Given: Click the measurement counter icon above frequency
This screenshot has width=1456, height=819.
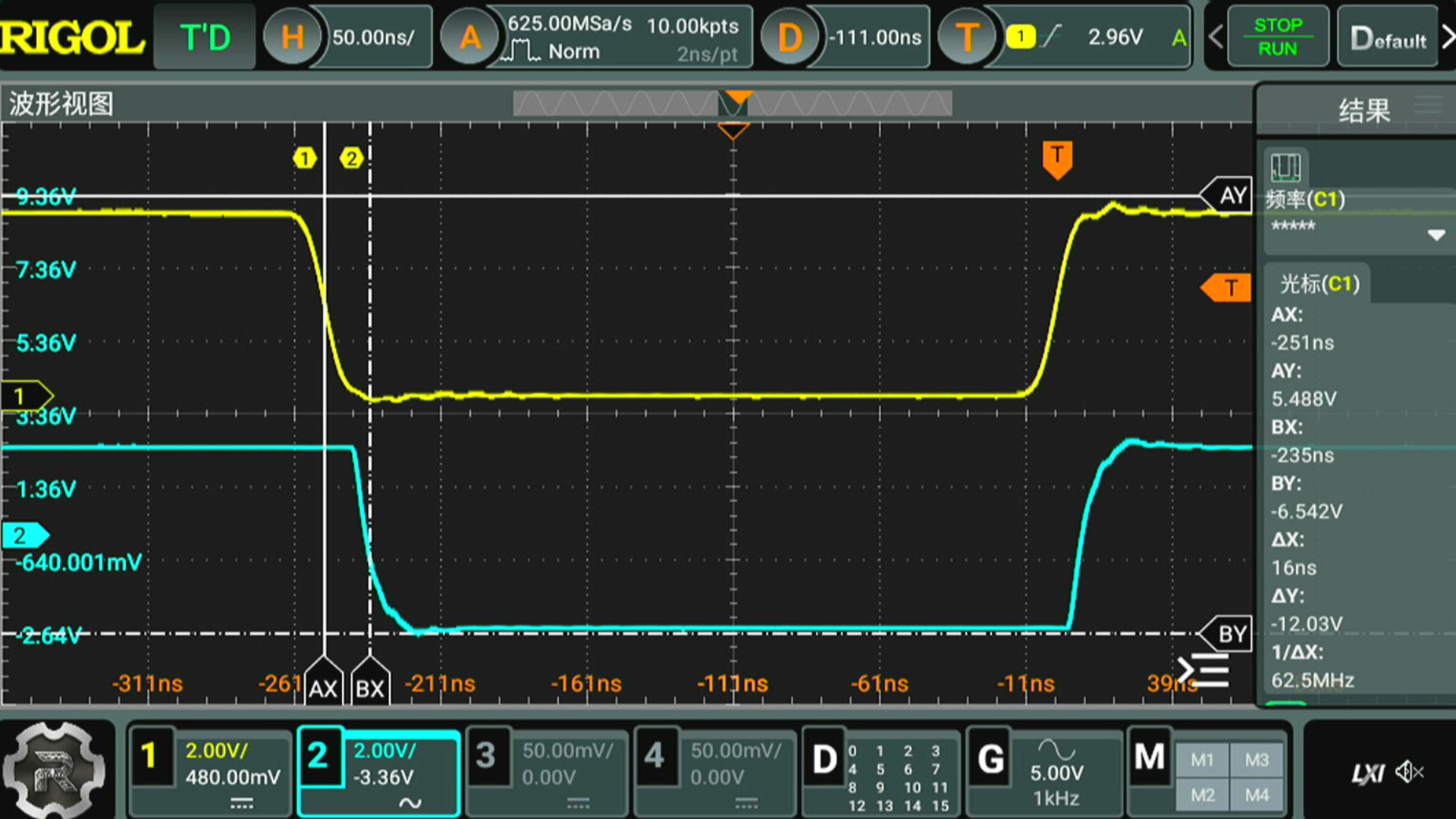Looking at the screenshot, I should [1285, 167].
